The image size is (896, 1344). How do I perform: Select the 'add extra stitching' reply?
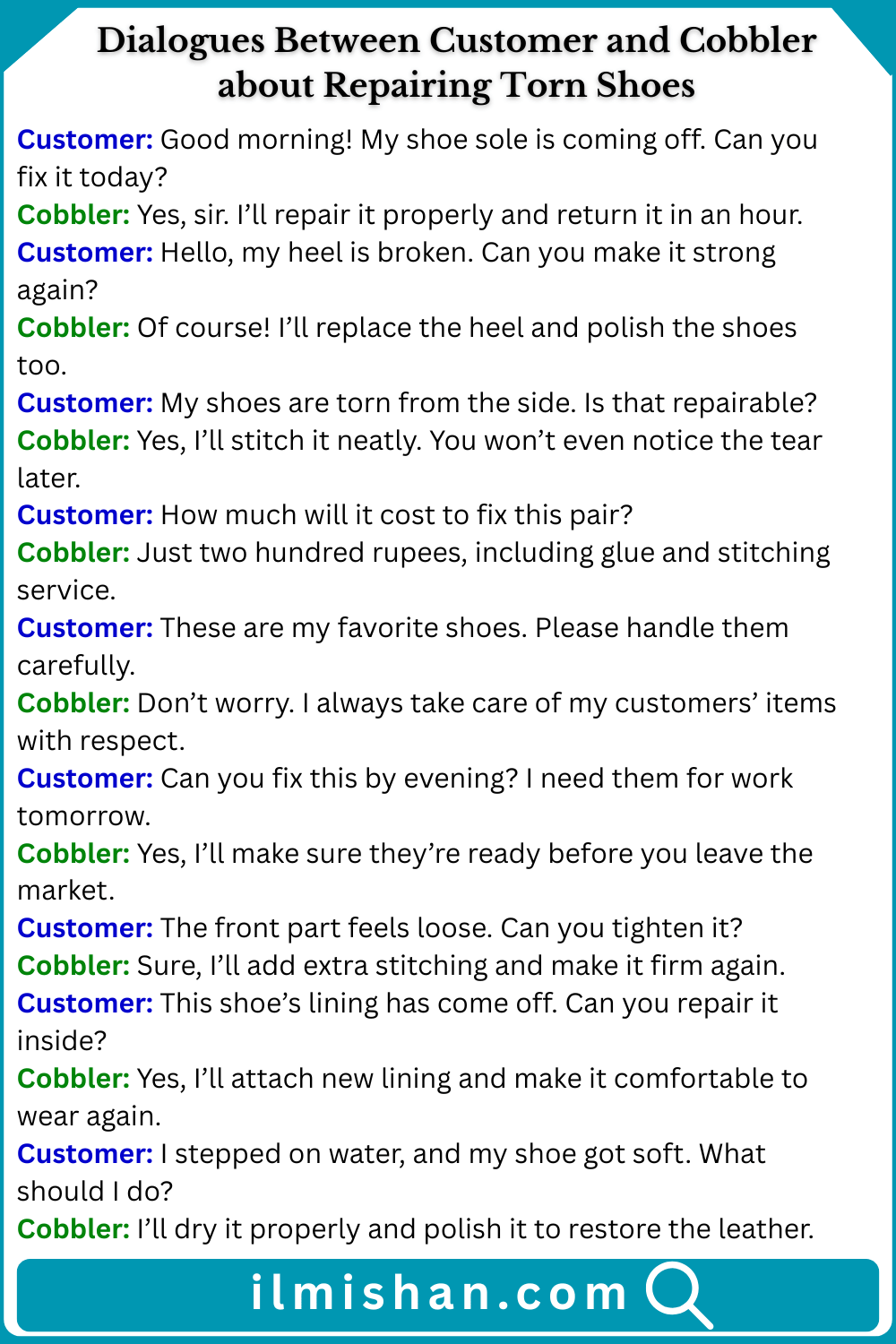click(x=461, y=966)
